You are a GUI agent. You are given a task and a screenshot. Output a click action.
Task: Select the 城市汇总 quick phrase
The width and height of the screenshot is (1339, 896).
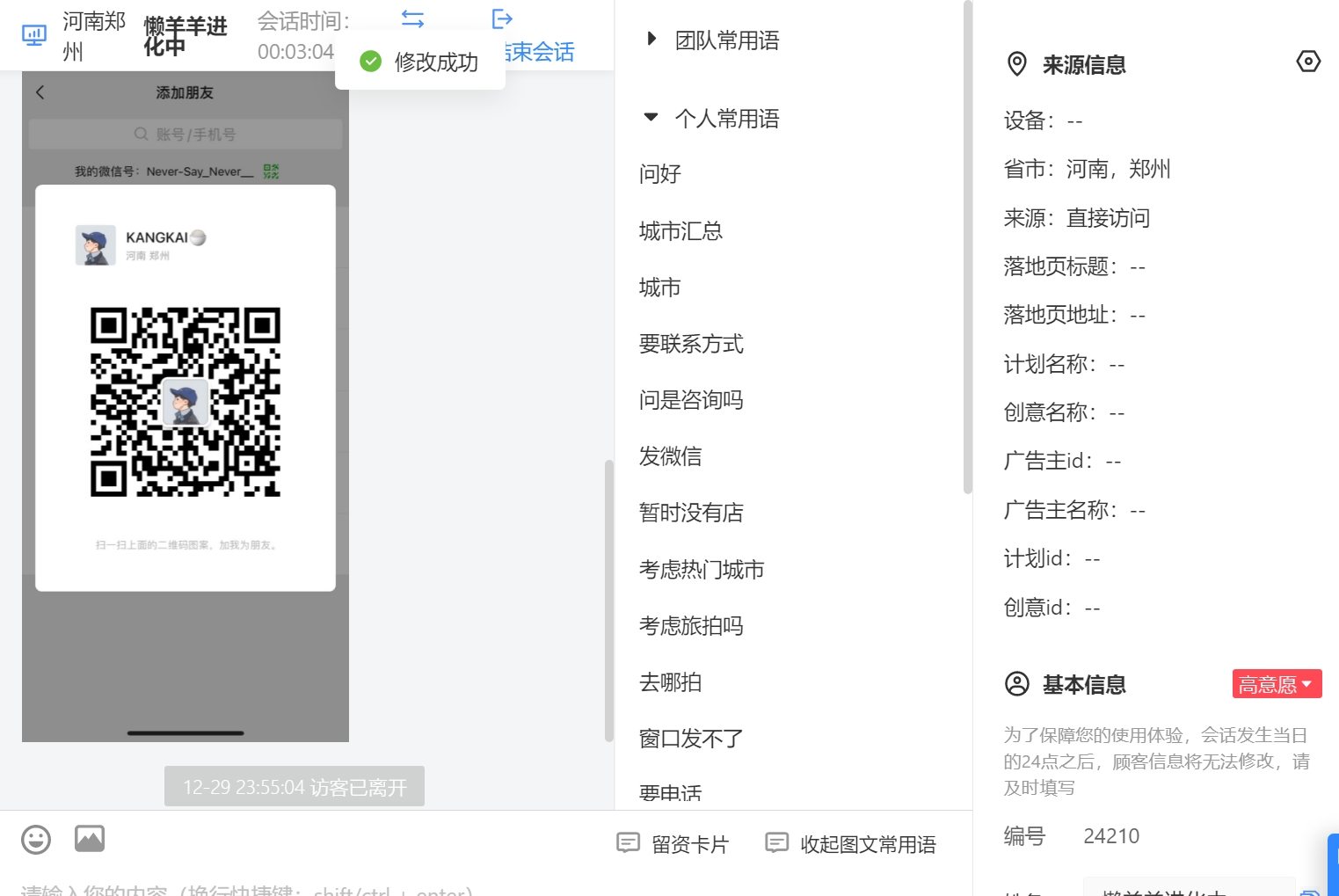pos(680,231)
